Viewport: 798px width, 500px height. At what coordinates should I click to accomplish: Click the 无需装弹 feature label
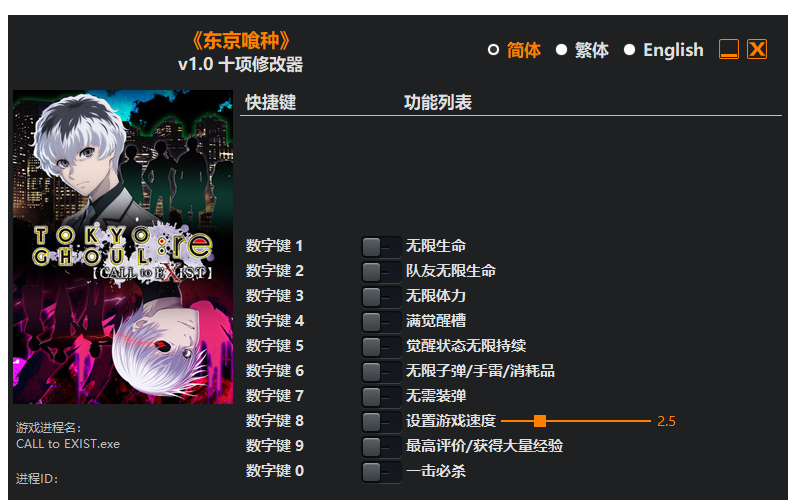coord(436,396)
